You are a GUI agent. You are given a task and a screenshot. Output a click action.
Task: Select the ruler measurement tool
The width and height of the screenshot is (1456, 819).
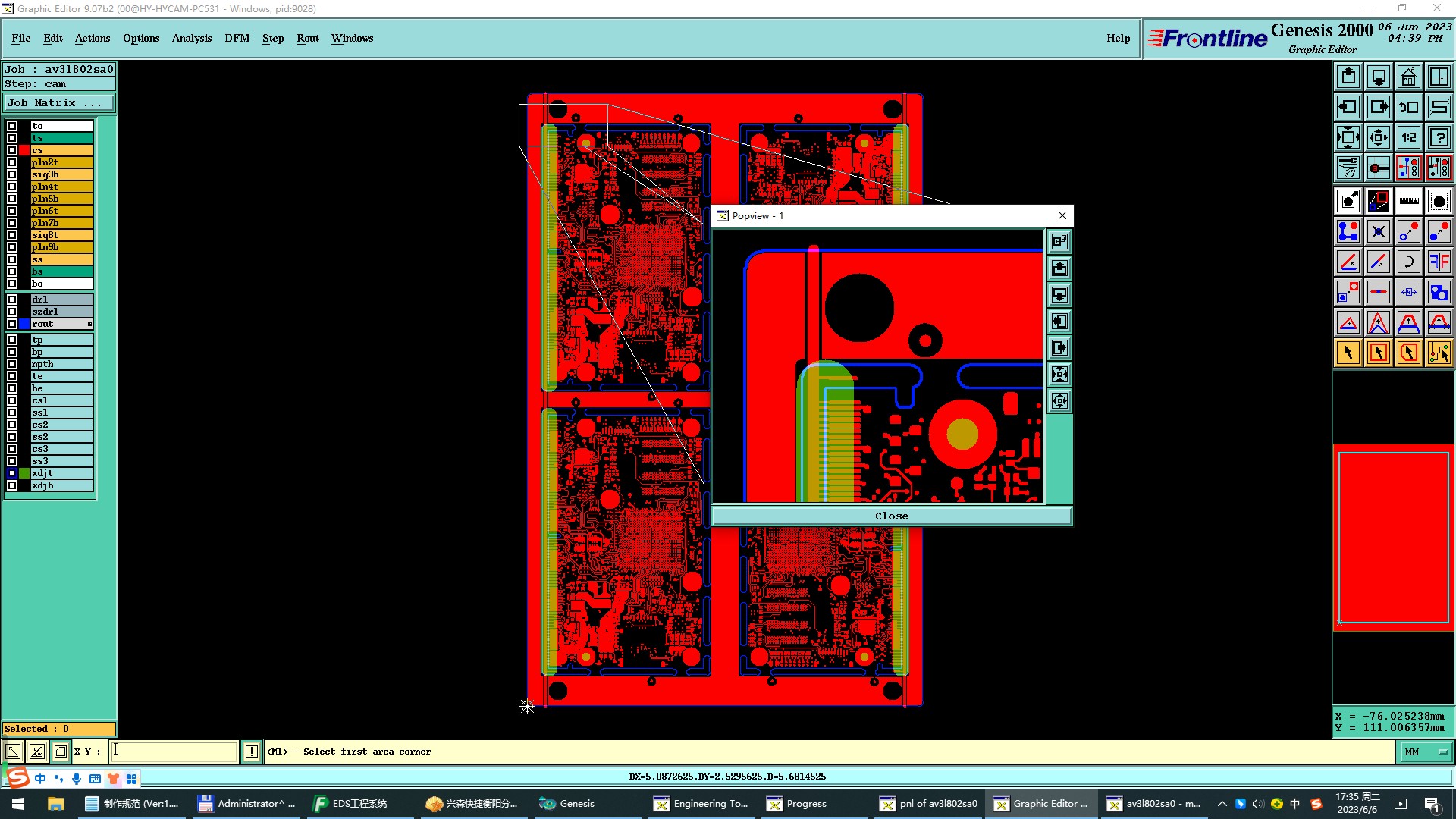(1408, 201)
